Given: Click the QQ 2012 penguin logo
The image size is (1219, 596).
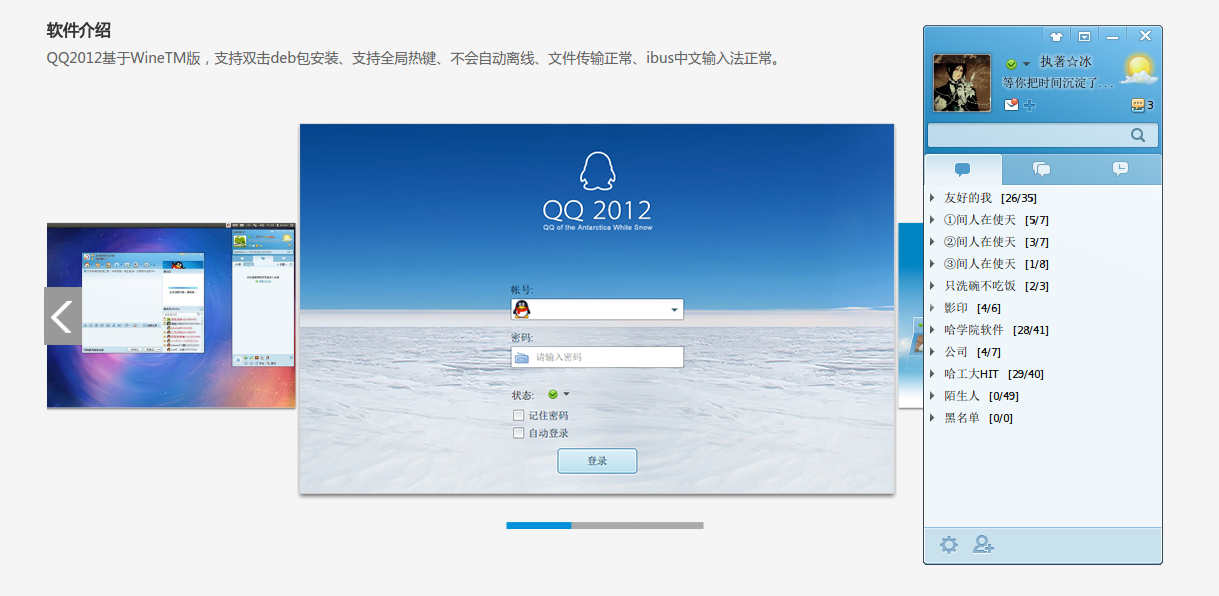Looking at the screenshot, I should [597, 171].
